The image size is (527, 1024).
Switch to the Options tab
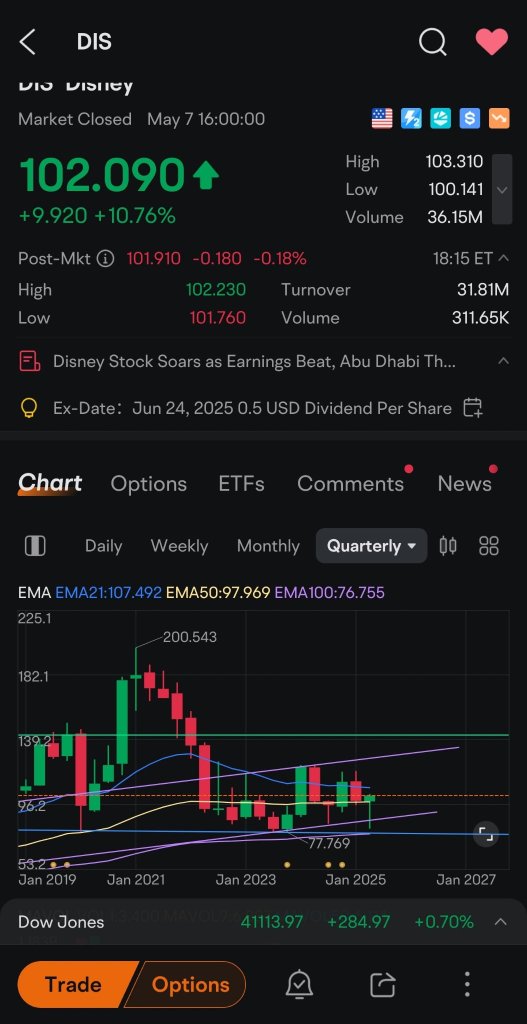coord(148,484)
